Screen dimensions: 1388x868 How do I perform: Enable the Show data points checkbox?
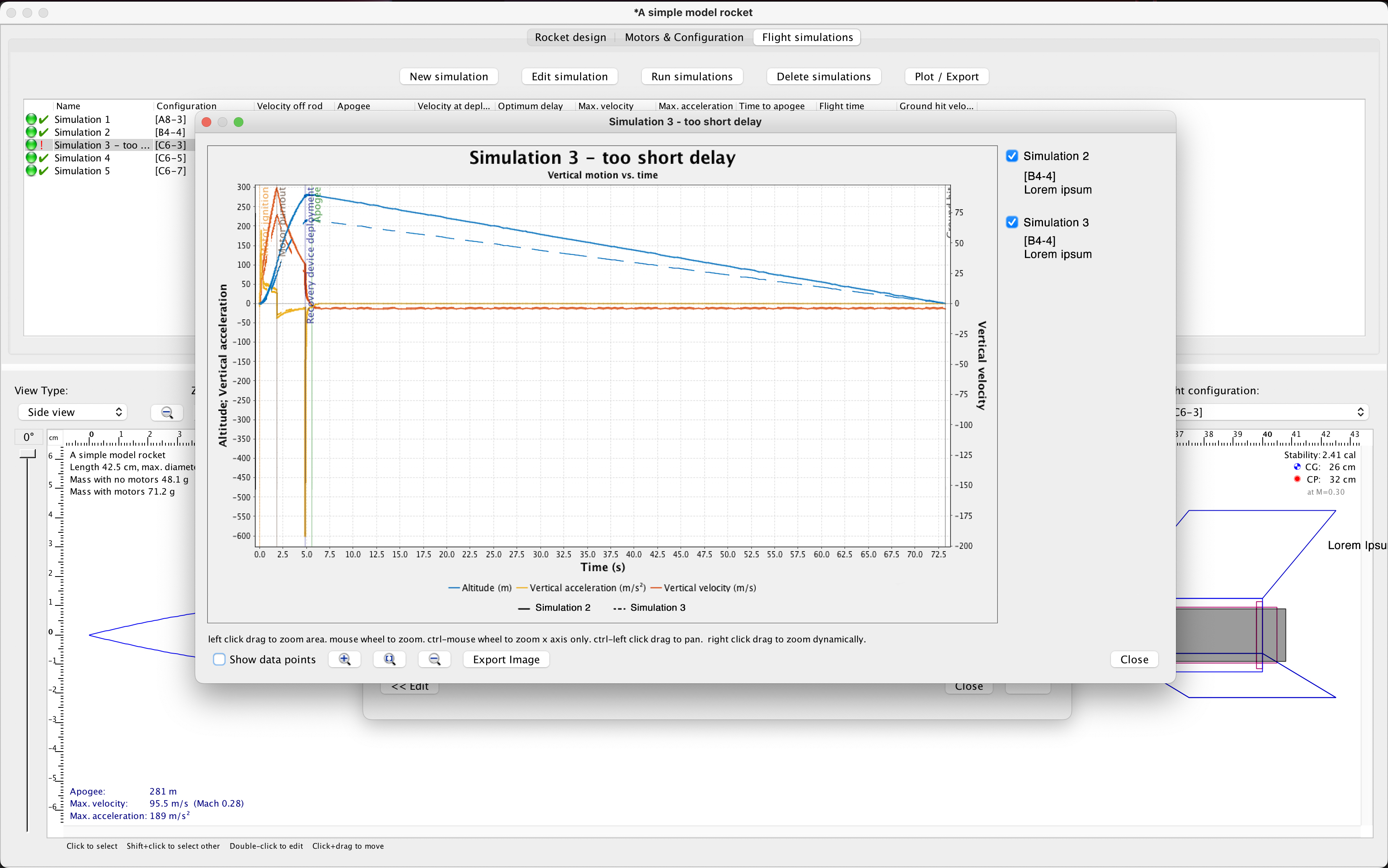(x=219, y=659)
